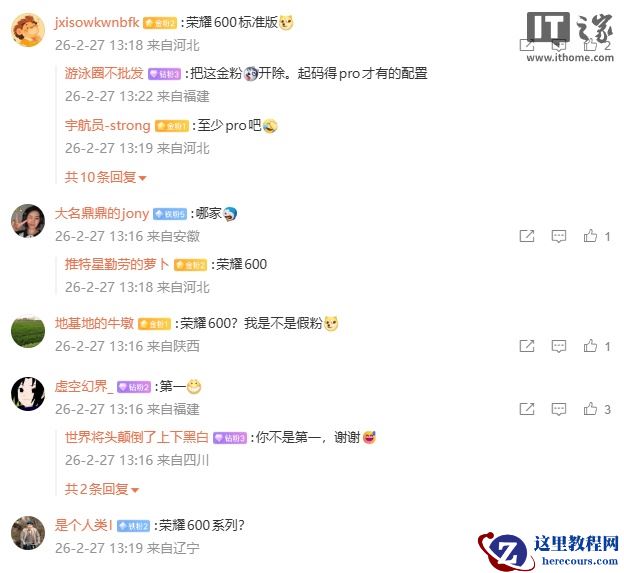Image resolution: width=624 pixels, height=573 pixels.
Task: Open the reply box on 虚空幻界_'s comment
Action: click(x=559, y=409)
